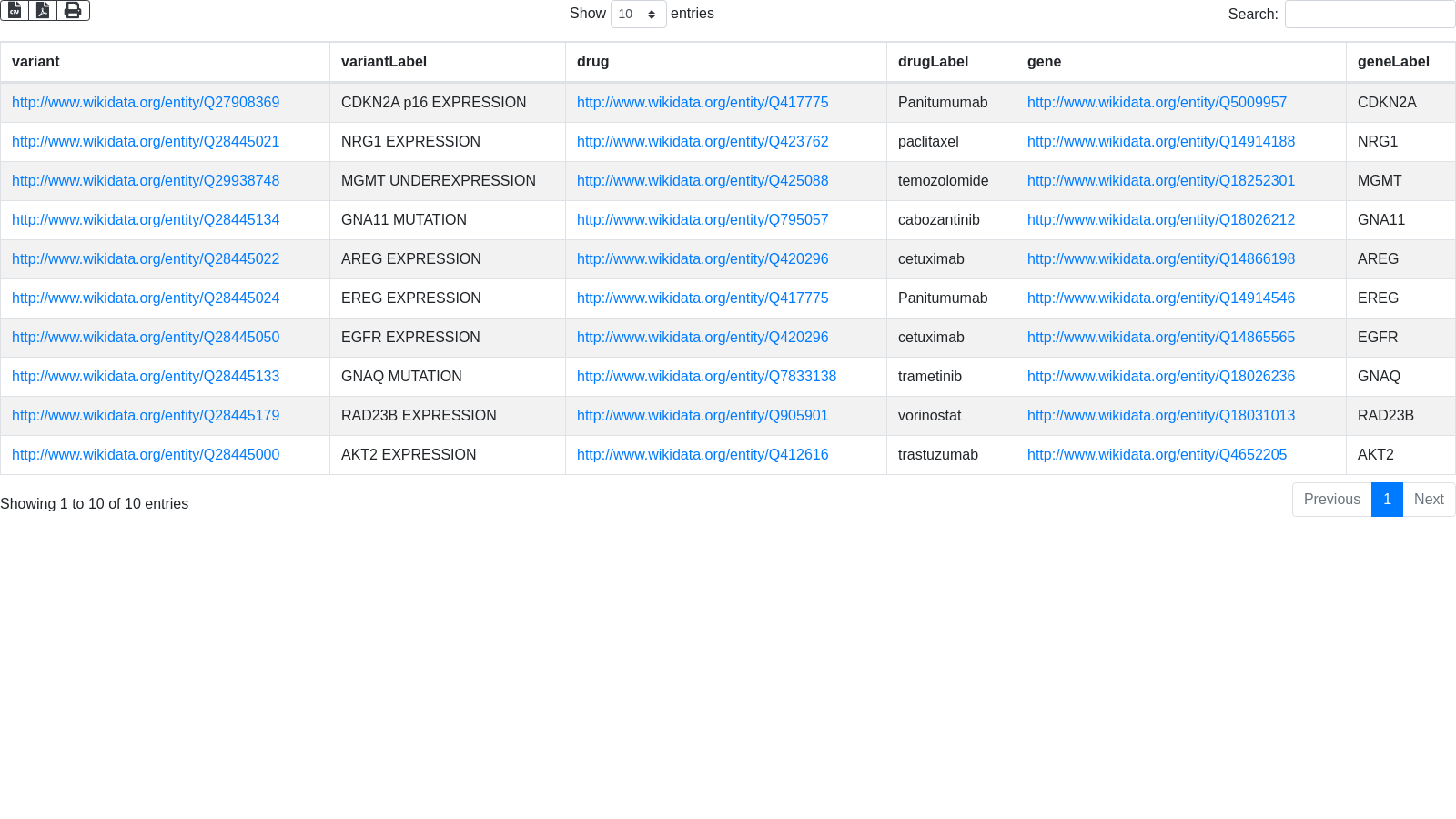
Task: Go to the Next page
Action: click(x=1429, y=499)
